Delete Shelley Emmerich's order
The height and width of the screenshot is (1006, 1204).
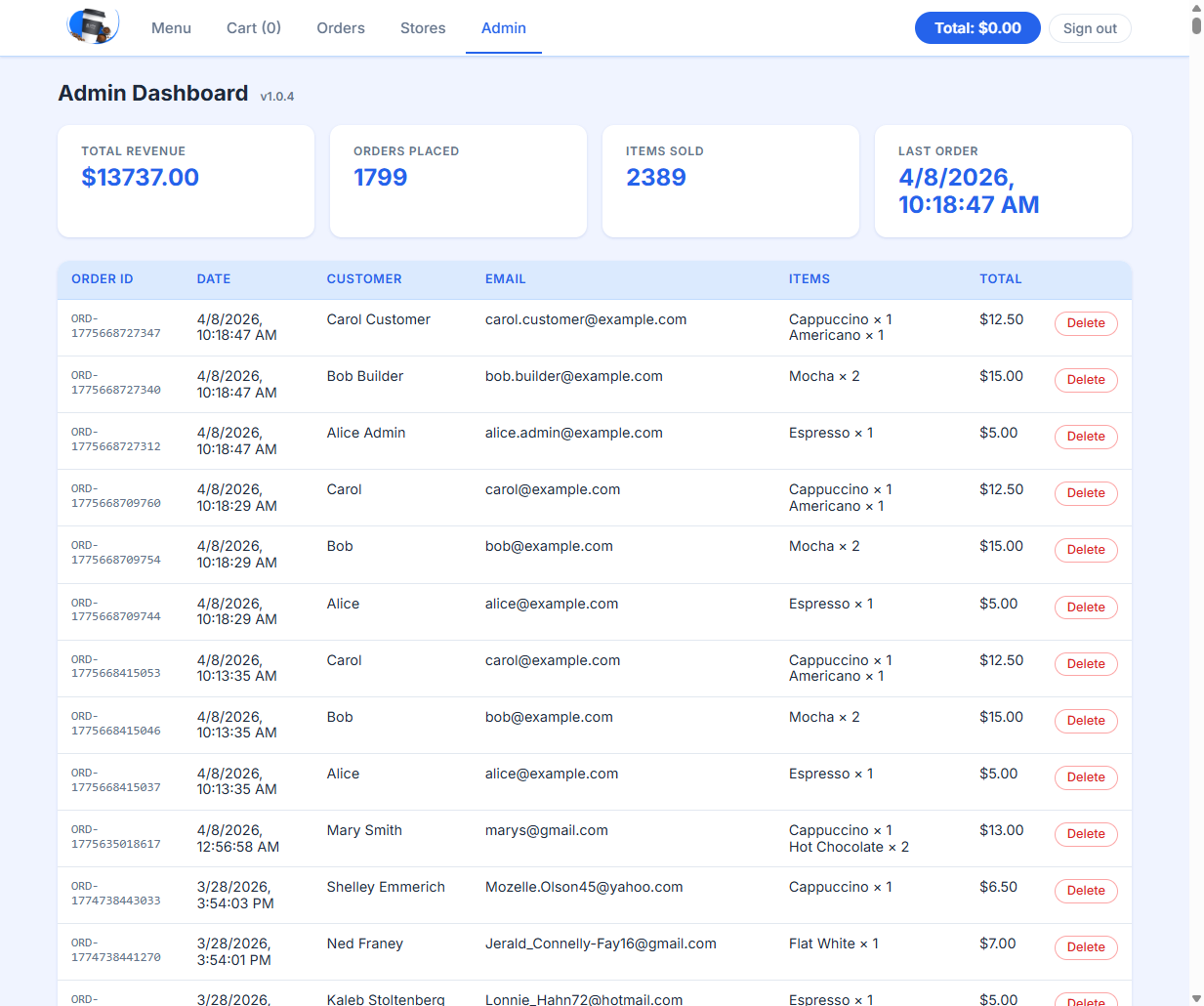[x=1086, y=891]
